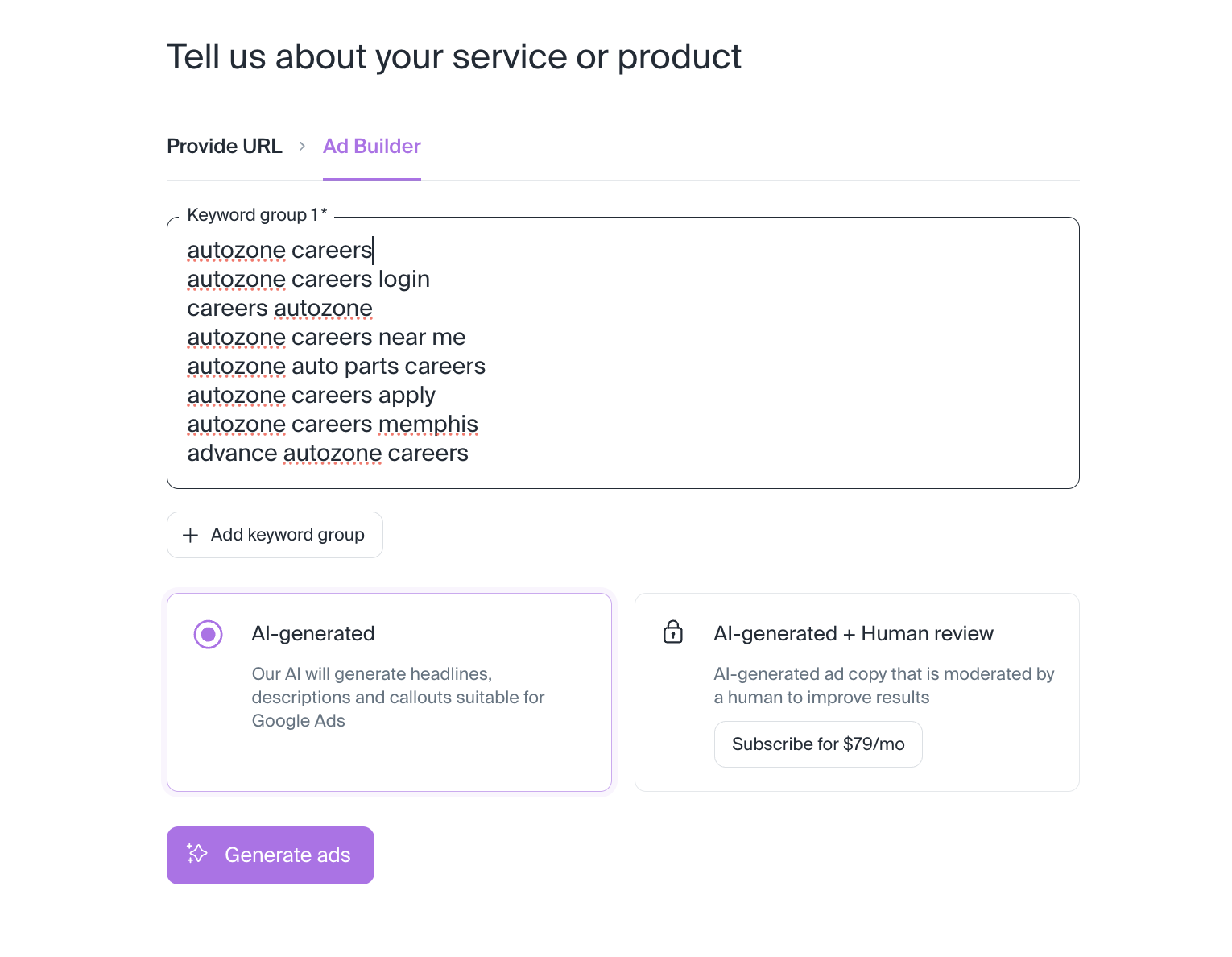Click the sparkle icon on Generate ads
This screenshot has height=957, width=1232.
pyautogui.click(x=197, y=854)
